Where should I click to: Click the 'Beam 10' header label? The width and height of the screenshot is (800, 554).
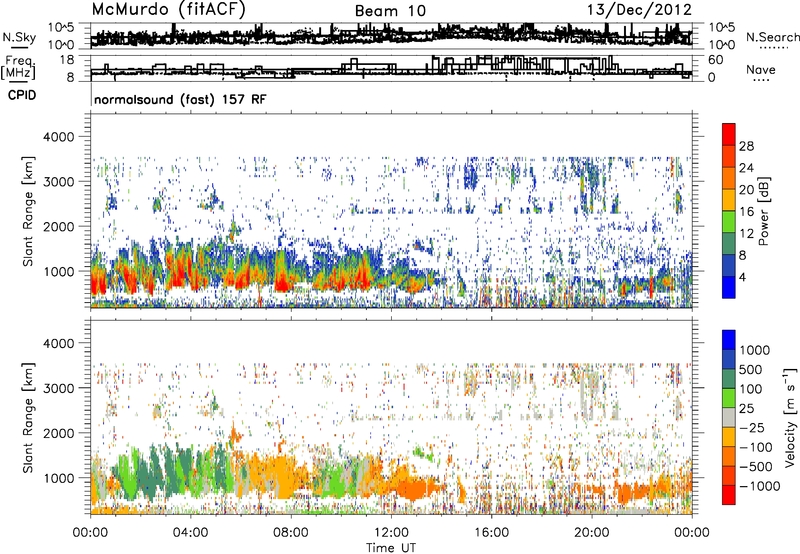390,11
